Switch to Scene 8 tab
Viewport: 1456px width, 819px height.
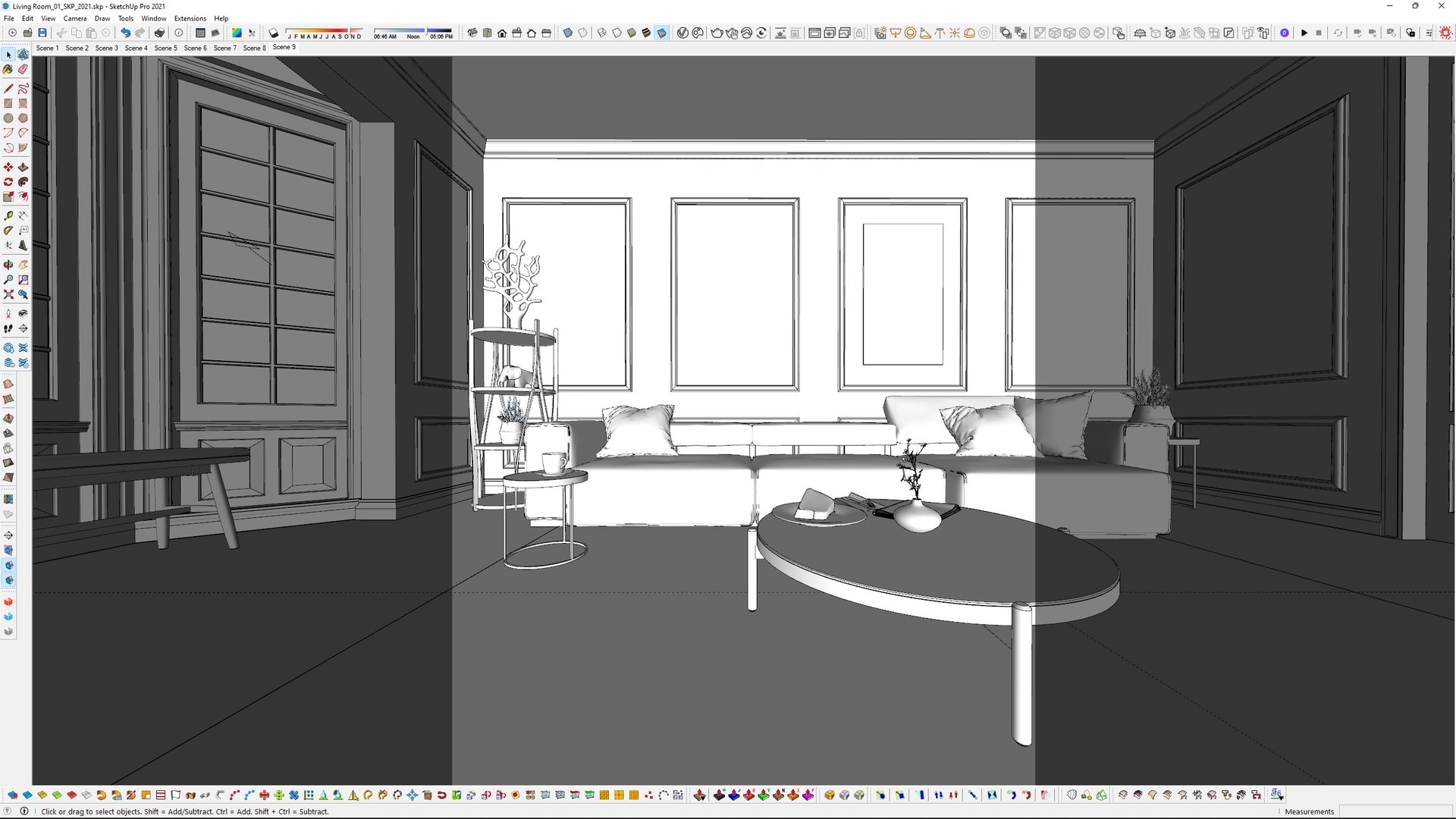point(254,48)
